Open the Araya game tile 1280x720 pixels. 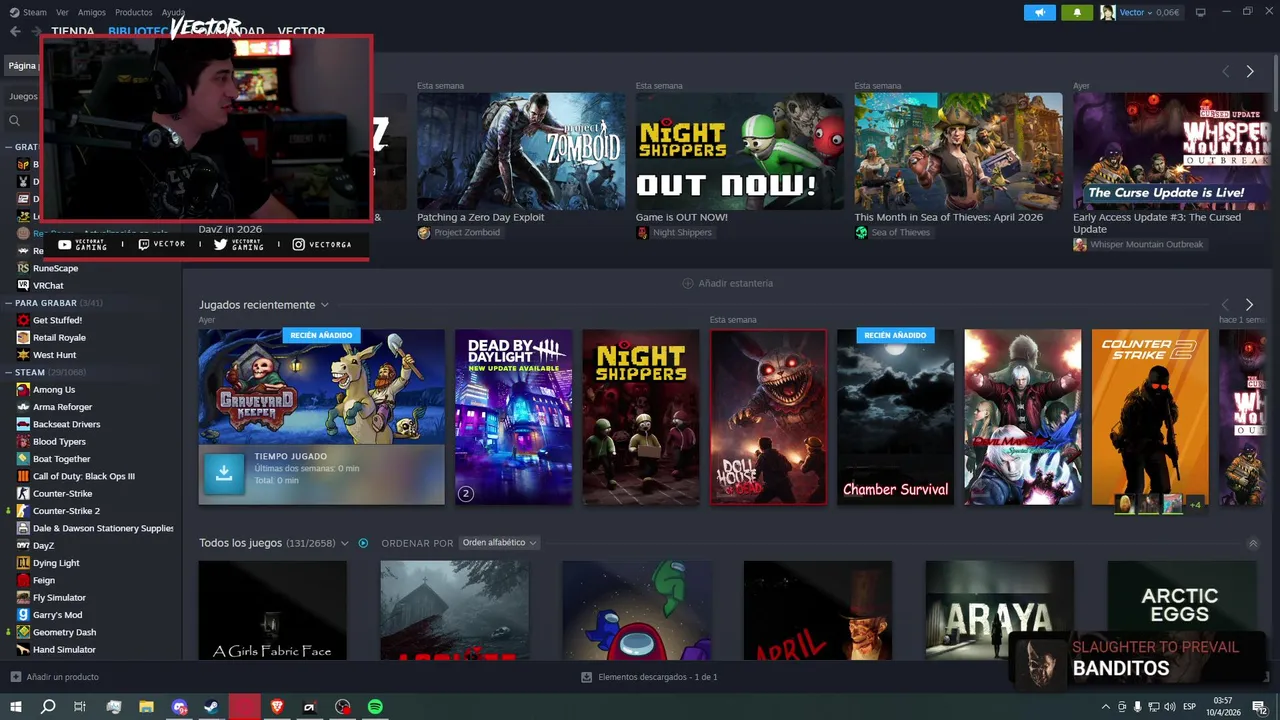point(999,610)
